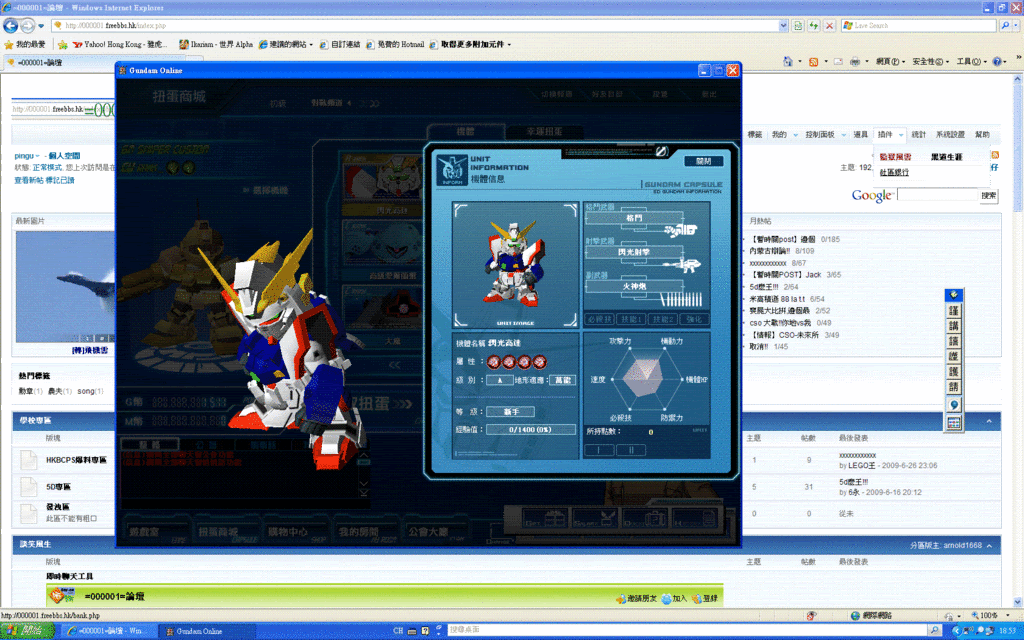Viewport: 1024px width, 640px height.
Task: Open the HKBCPS爆料專區 forum link
Action: 76,461
